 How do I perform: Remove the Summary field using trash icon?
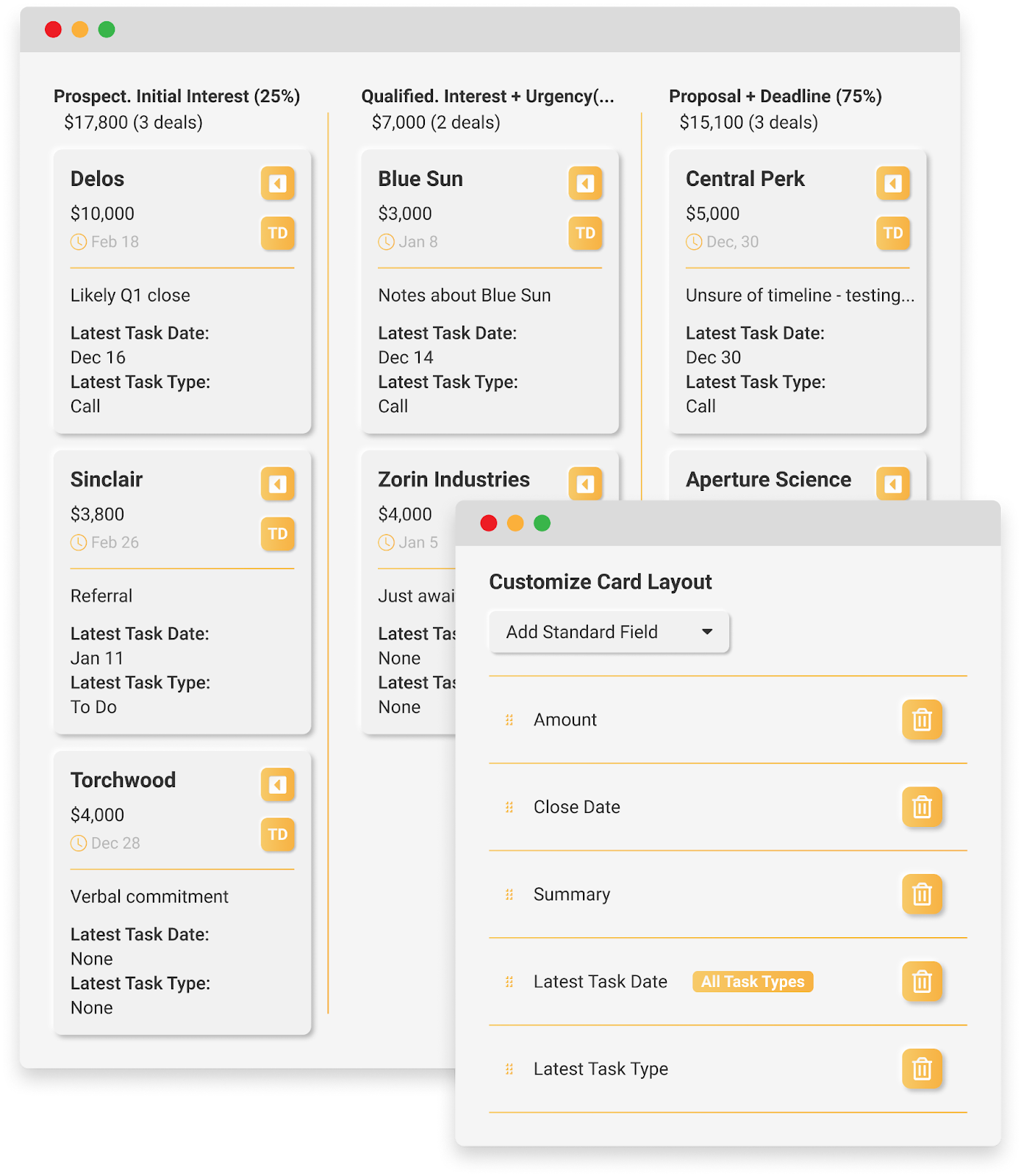pos(922,894)
